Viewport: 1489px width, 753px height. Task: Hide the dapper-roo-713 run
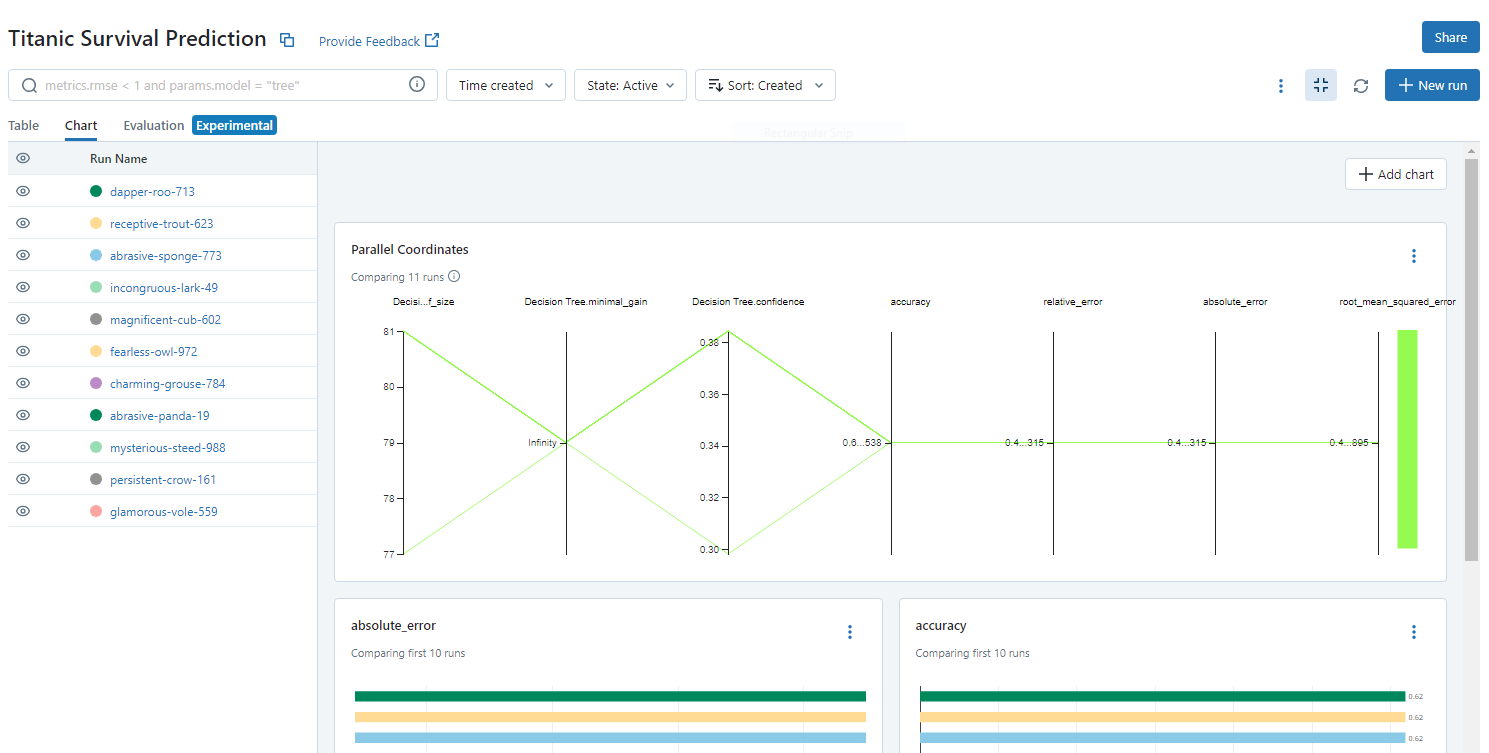pos(23,191)
